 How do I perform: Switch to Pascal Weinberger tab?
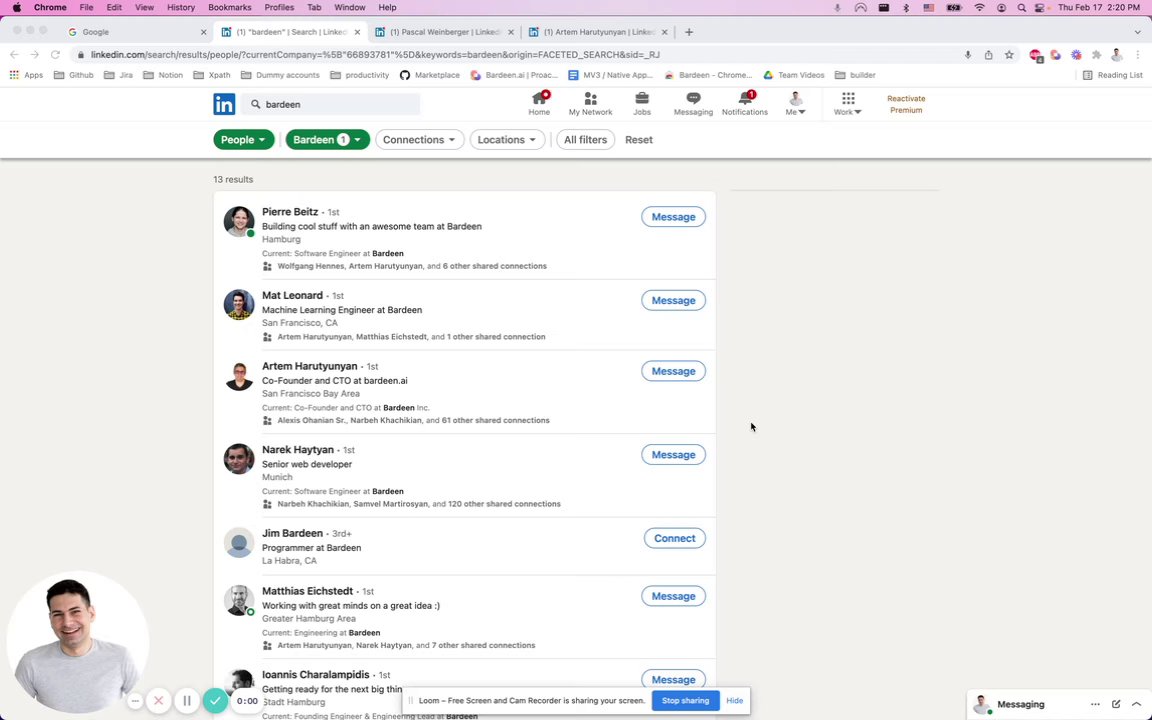pos(444,32)
